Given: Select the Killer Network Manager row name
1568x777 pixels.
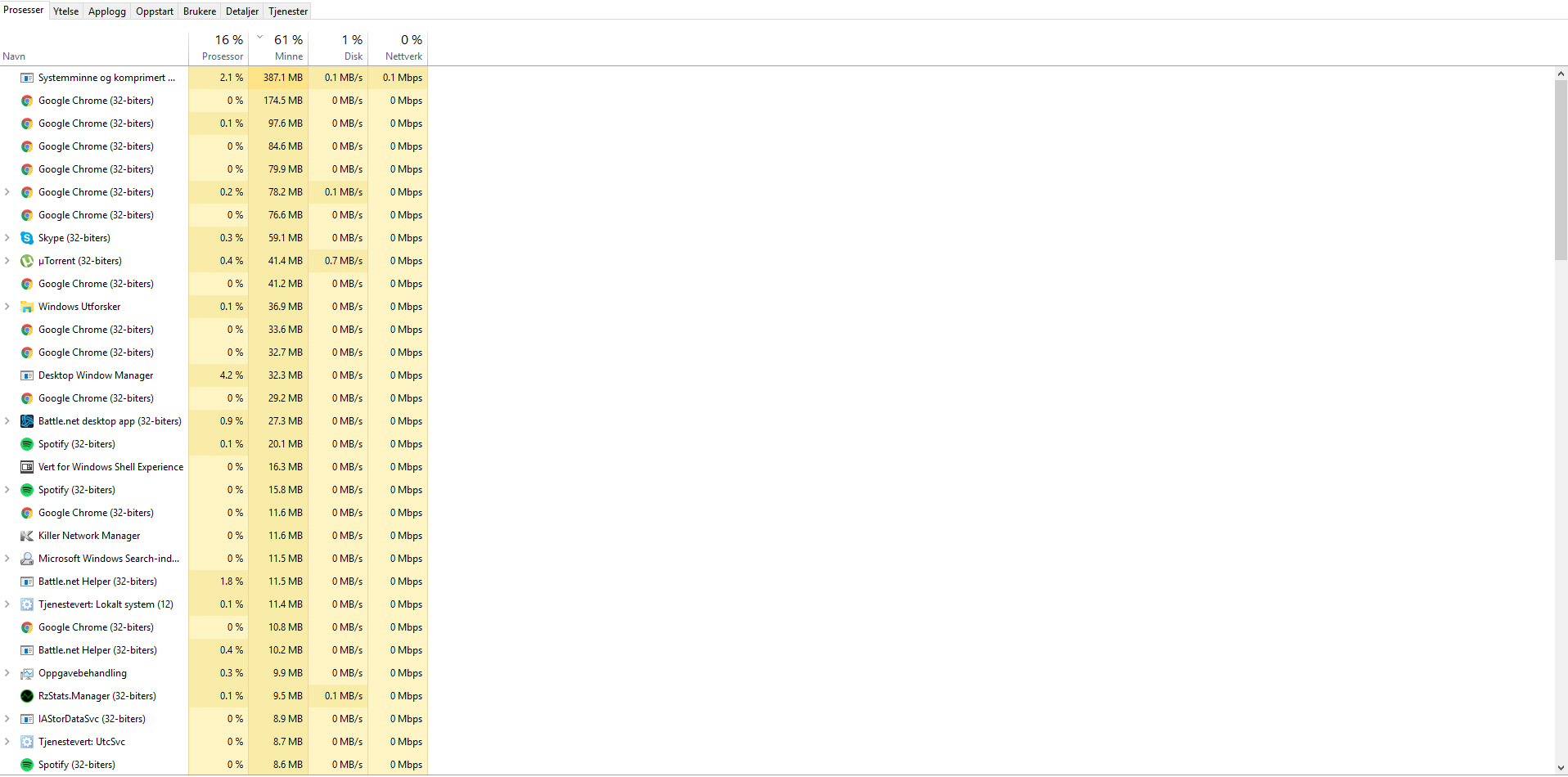Looking at the screenshot, I should [89, 536].
